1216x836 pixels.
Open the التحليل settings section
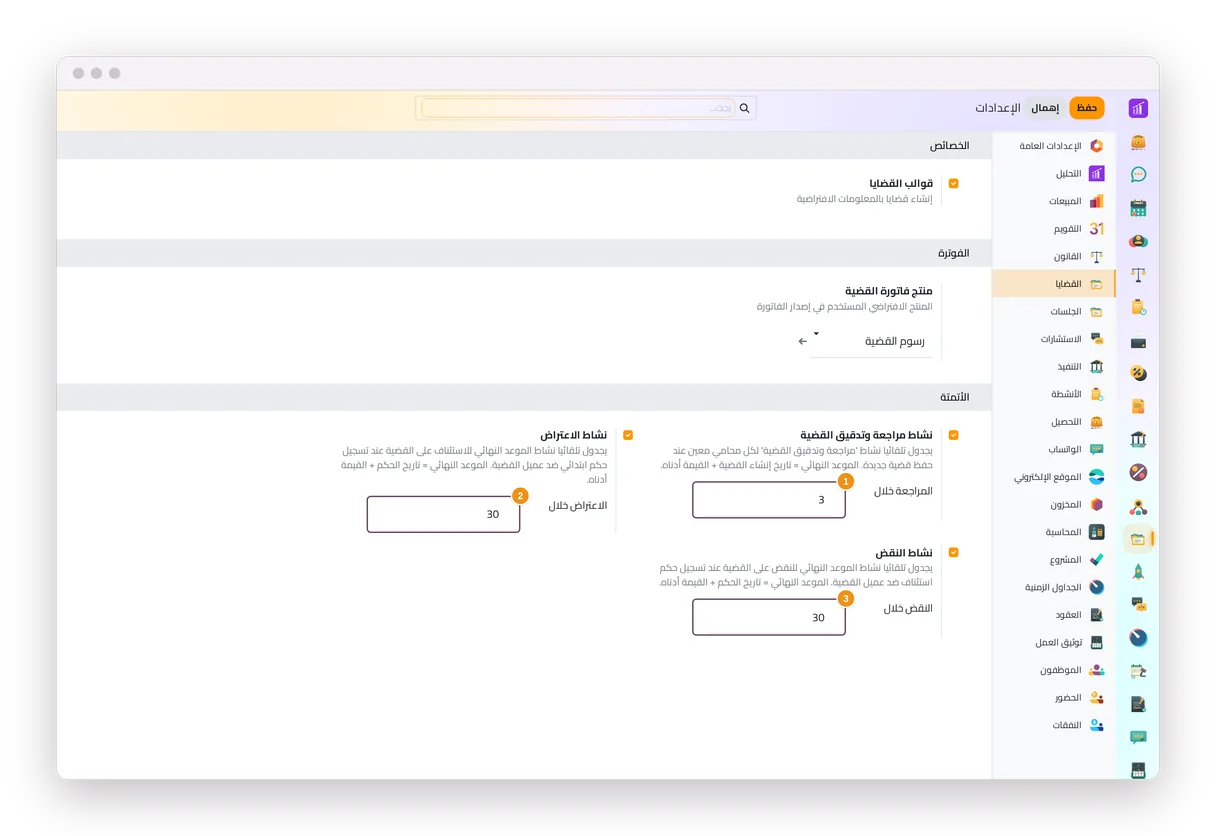click(1054, 173)
